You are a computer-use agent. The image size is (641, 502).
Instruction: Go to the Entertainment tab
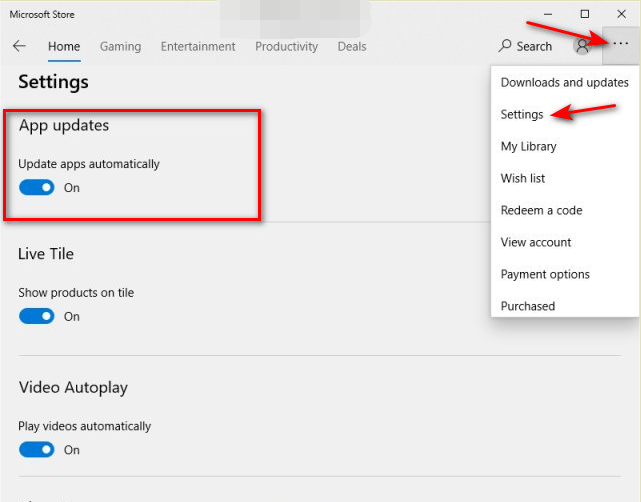198,46
